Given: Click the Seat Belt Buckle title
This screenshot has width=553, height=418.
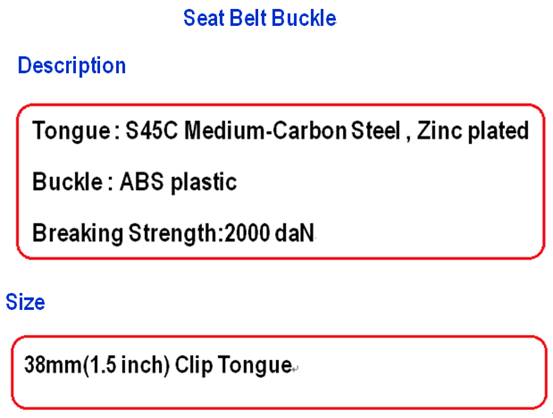Looking at the screenshot, I should tap(260, 18).
